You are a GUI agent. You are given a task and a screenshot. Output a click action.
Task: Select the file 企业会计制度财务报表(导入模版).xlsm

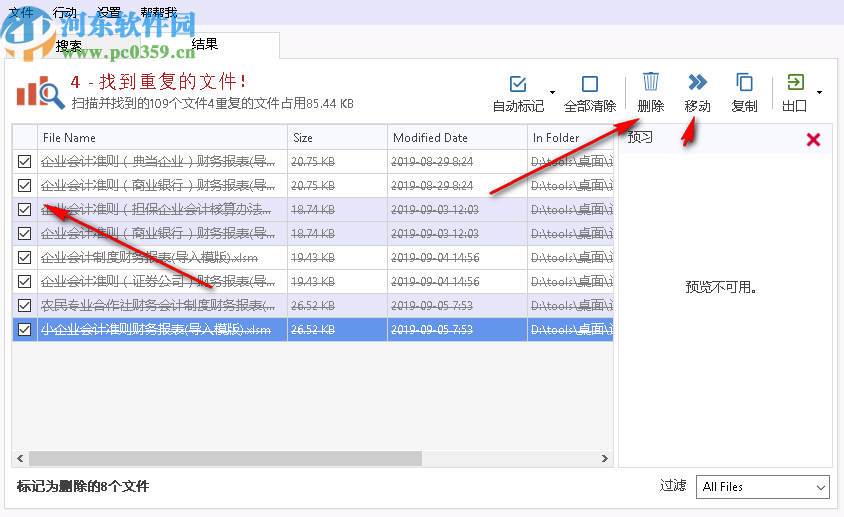click(149, 257)
